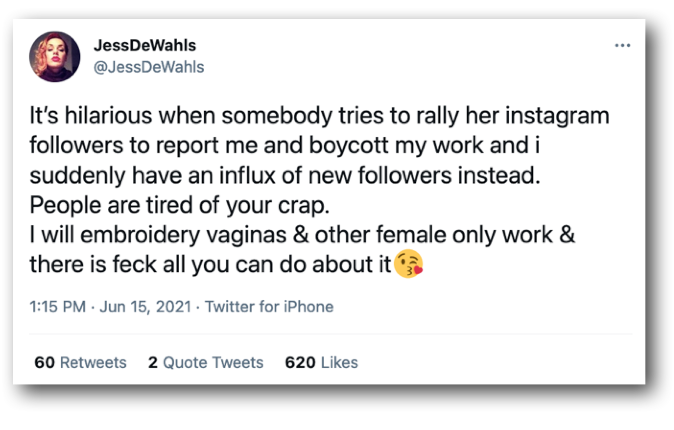Click the kissing face emoji
The height and width of the screenshot is (430, 674).
pos(409,267)
